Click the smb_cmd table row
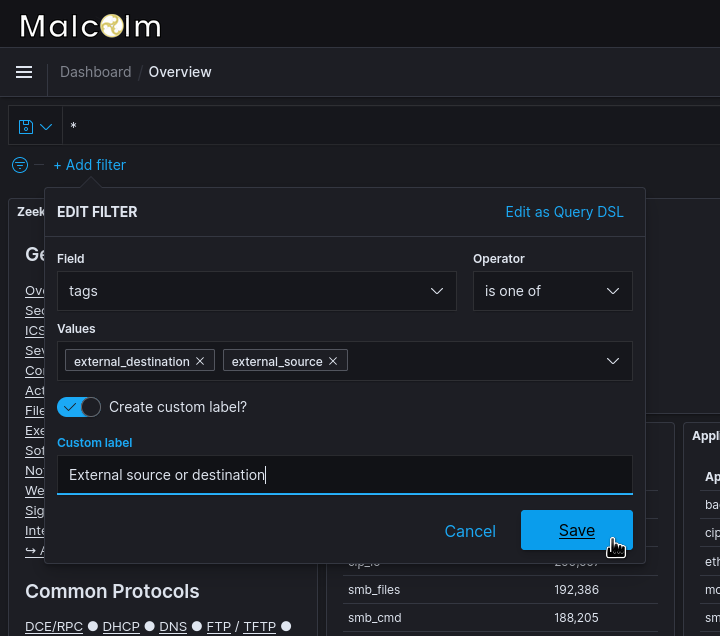 click(501, 618)
